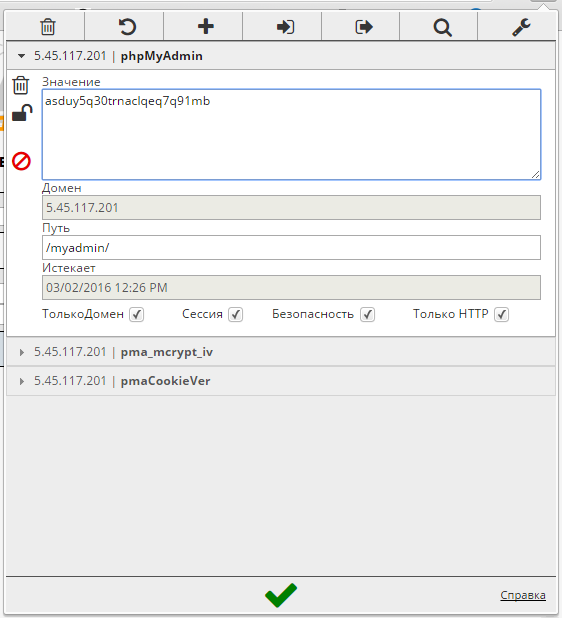The image size is (562, 618).
Task: Click the Истекает expiry date field
Action: pyautogui.click(x=291, y=287)
